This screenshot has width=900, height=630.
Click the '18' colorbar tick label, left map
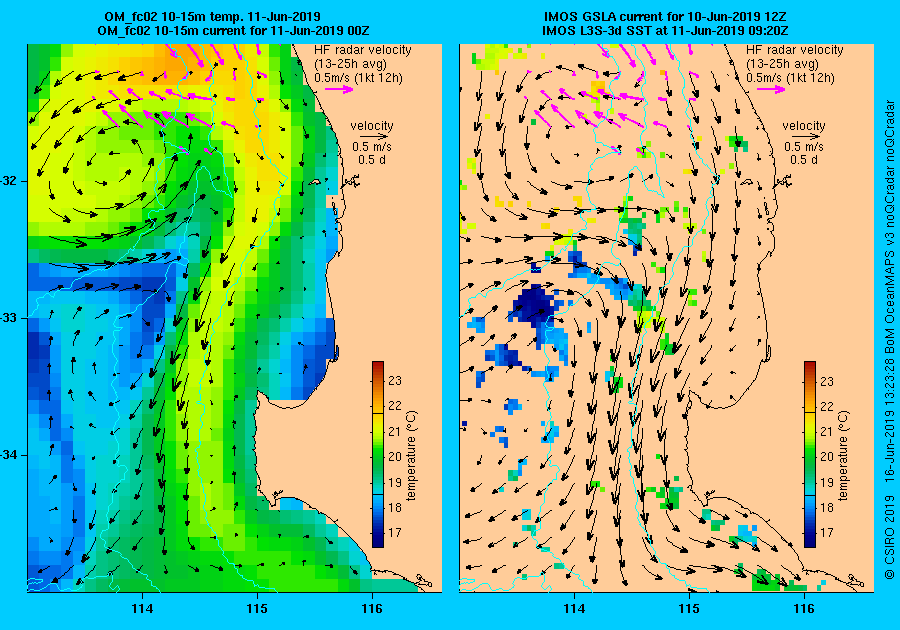pos(395,507)
